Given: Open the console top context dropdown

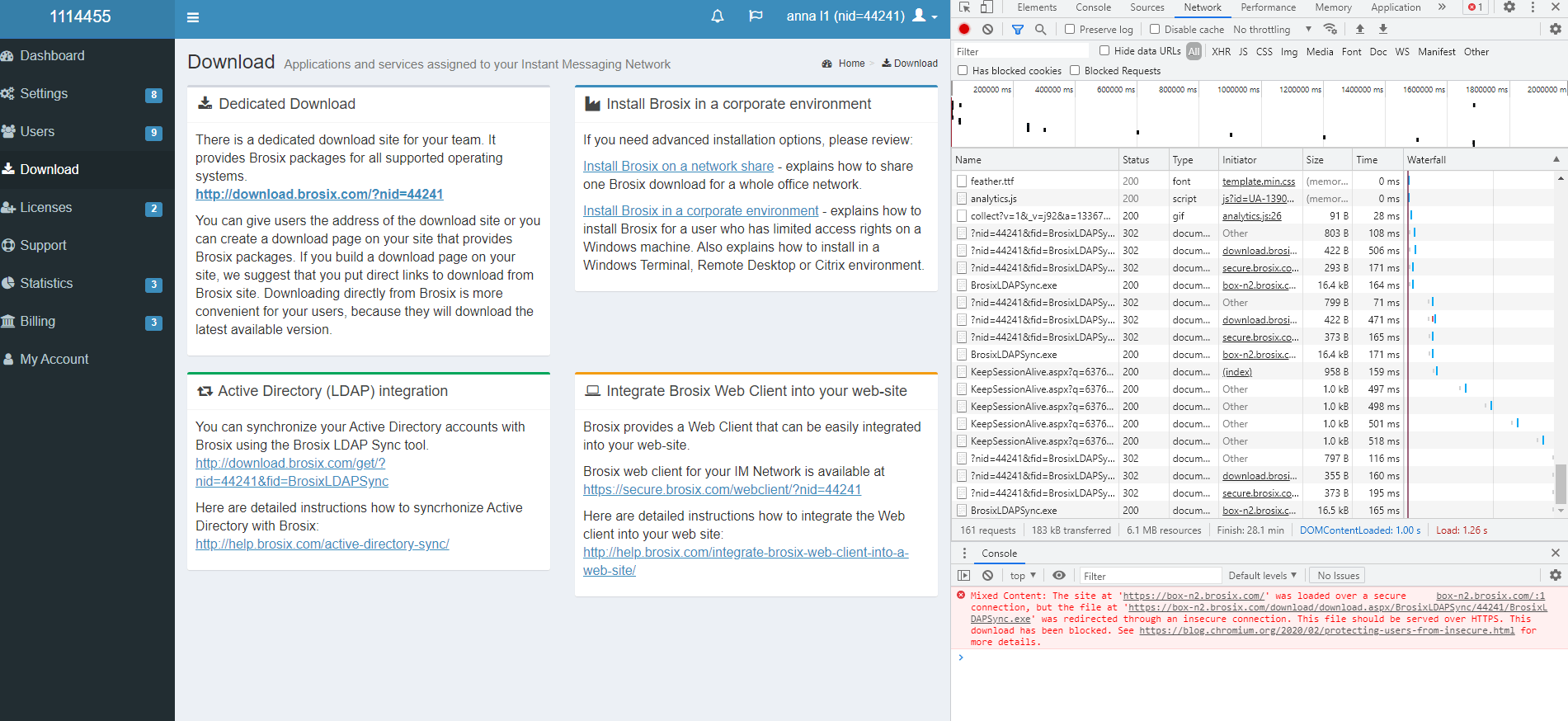Looking at the screenshot, I should 1023,576.
